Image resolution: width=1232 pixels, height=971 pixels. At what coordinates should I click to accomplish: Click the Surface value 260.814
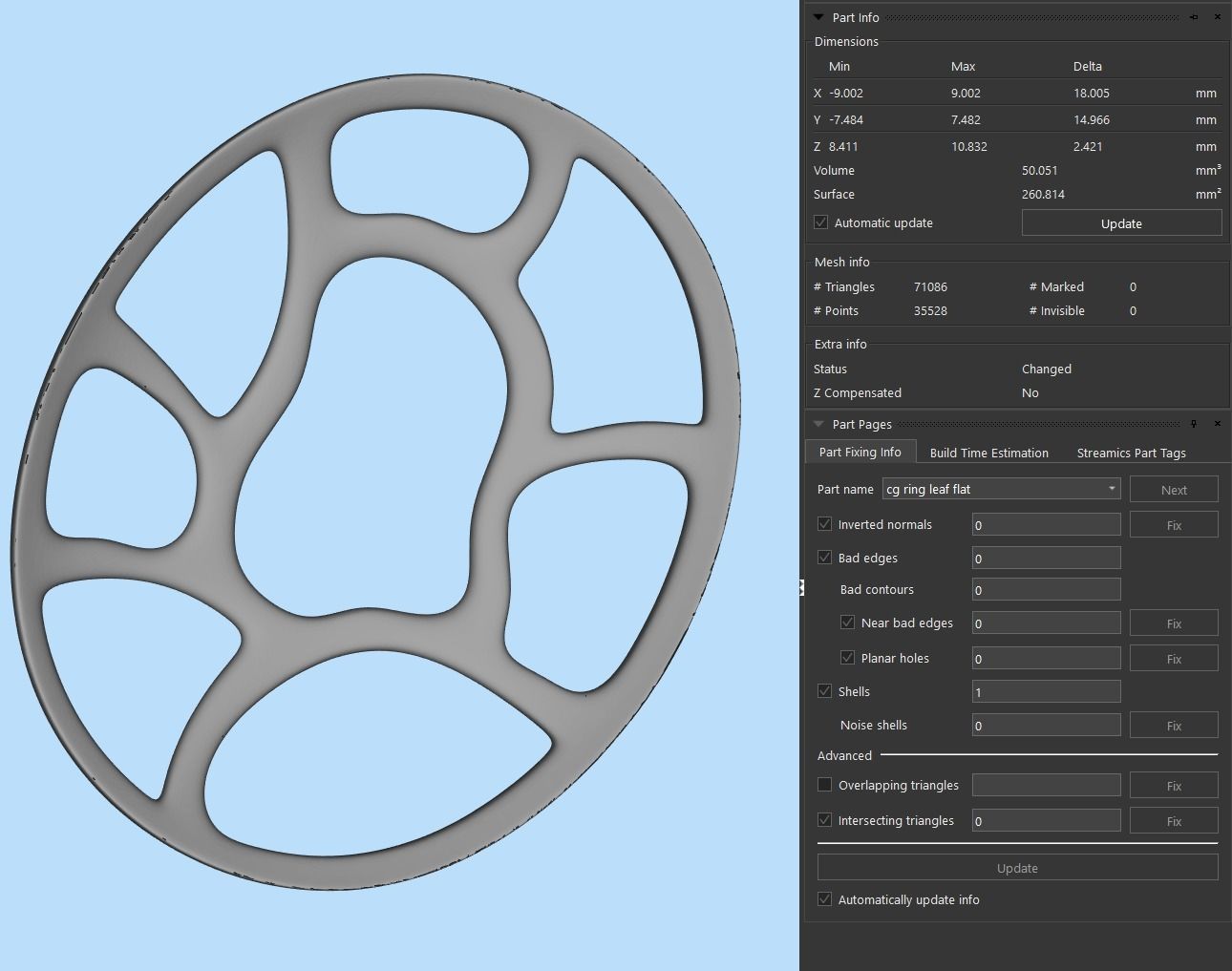pos(1043,194)
